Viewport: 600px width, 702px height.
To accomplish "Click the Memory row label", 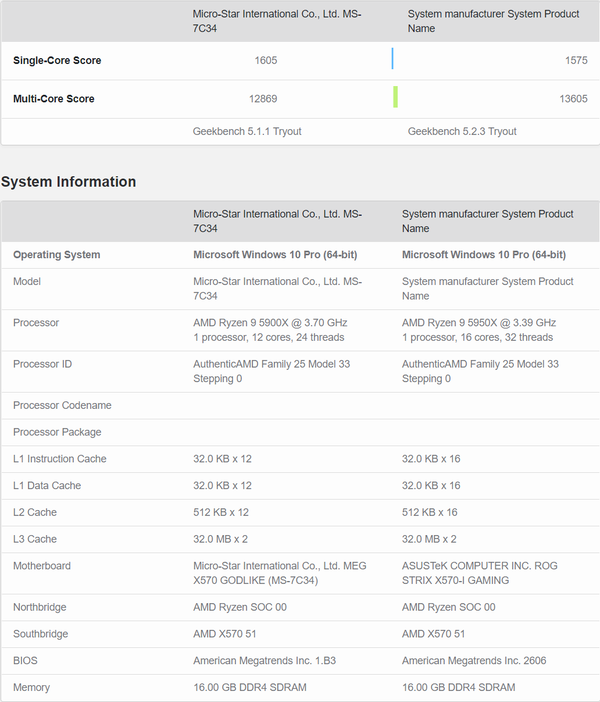I will click(31, 688).
